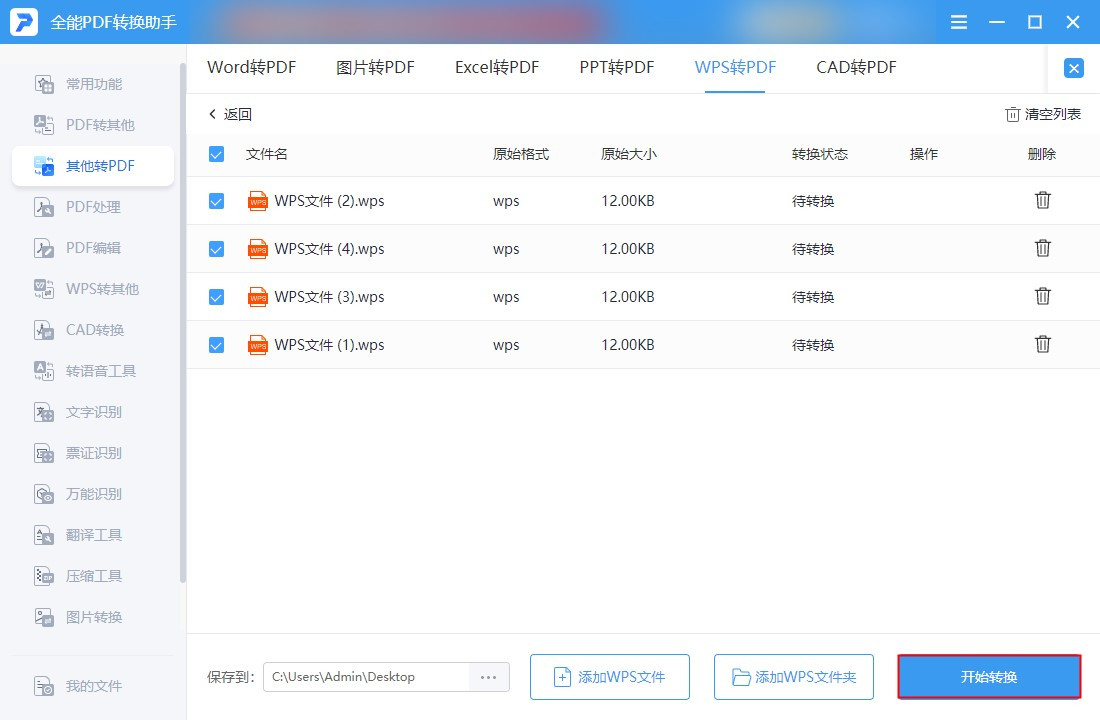Select the WPS转PDF tab

(735, 67)
